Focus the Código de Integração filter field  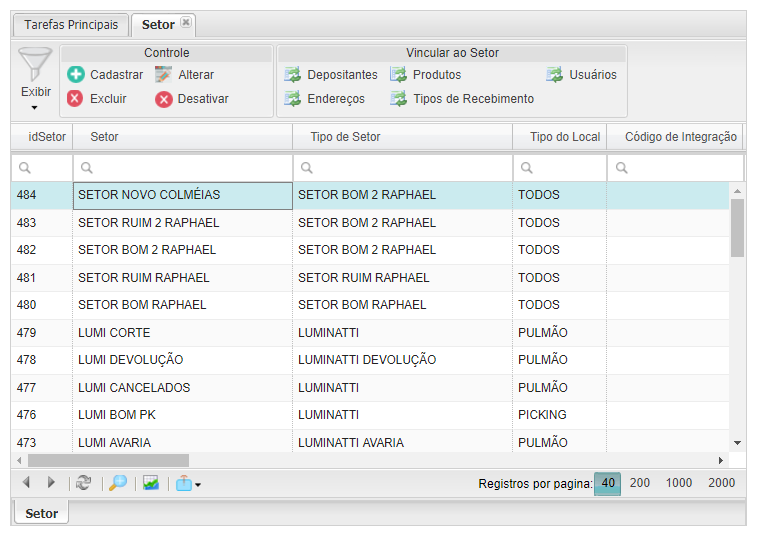pos(675,168)
